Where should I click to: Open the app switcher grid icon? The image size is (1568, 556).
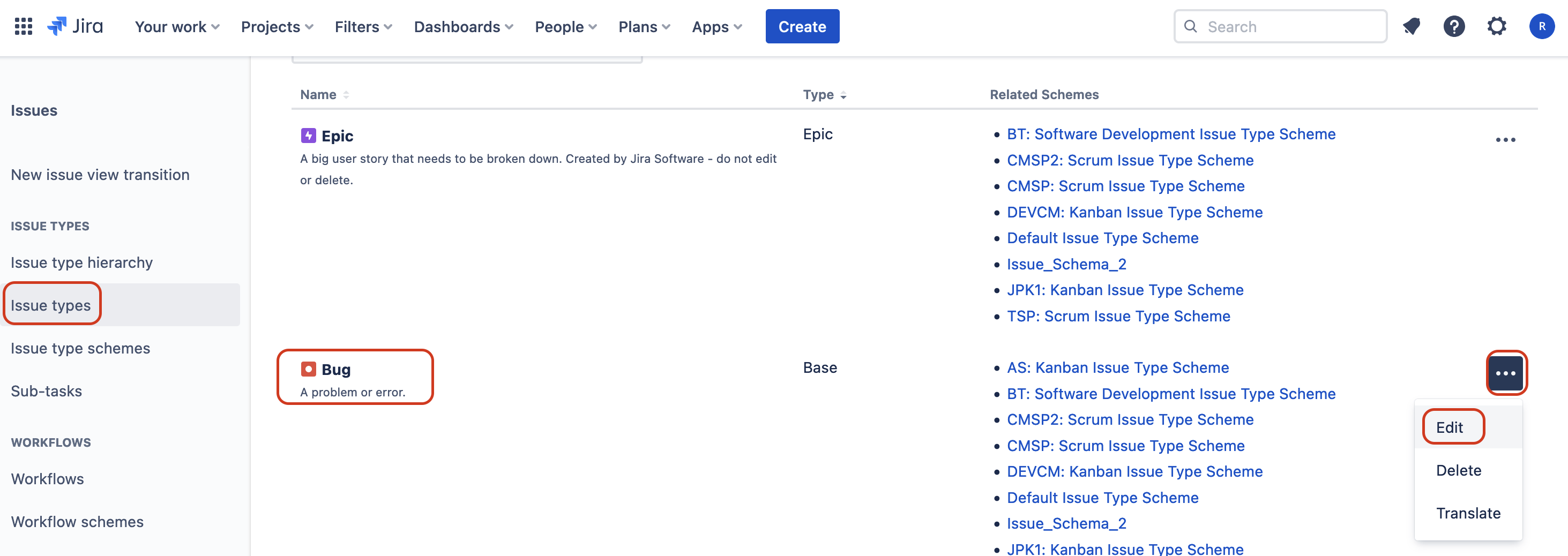pyautogui.click(x=23, y=26)
